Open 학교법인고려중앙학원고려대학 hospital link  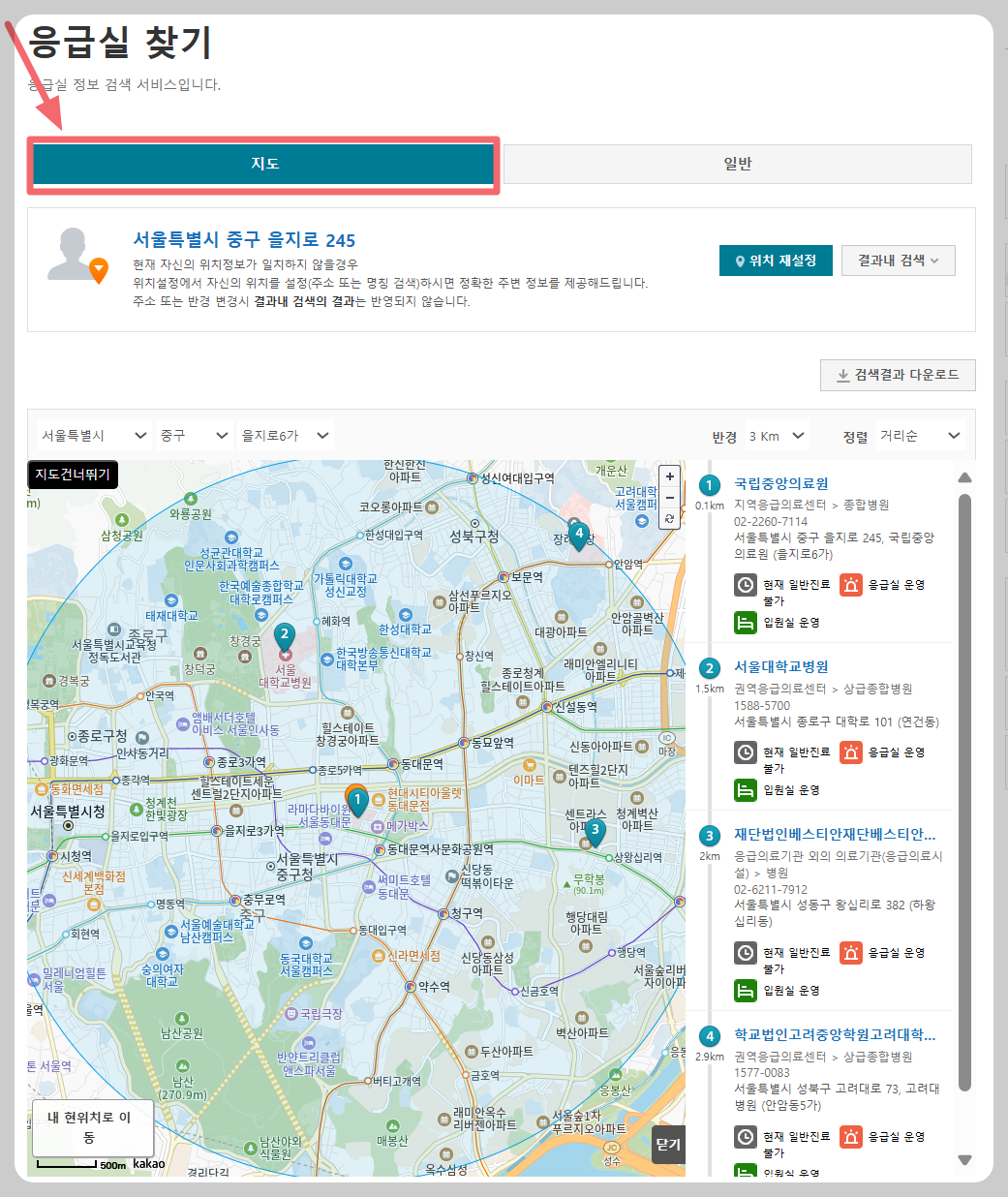835,1034
